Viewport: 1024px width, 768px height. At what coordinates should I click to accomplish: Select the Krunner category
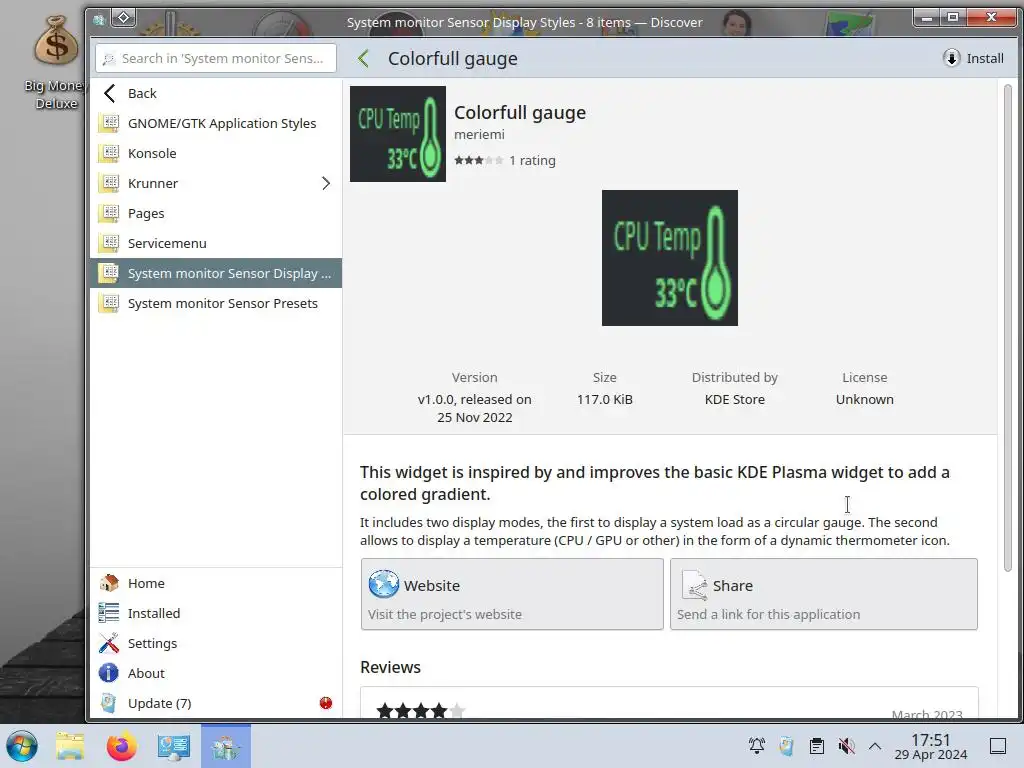pos(216,184)
